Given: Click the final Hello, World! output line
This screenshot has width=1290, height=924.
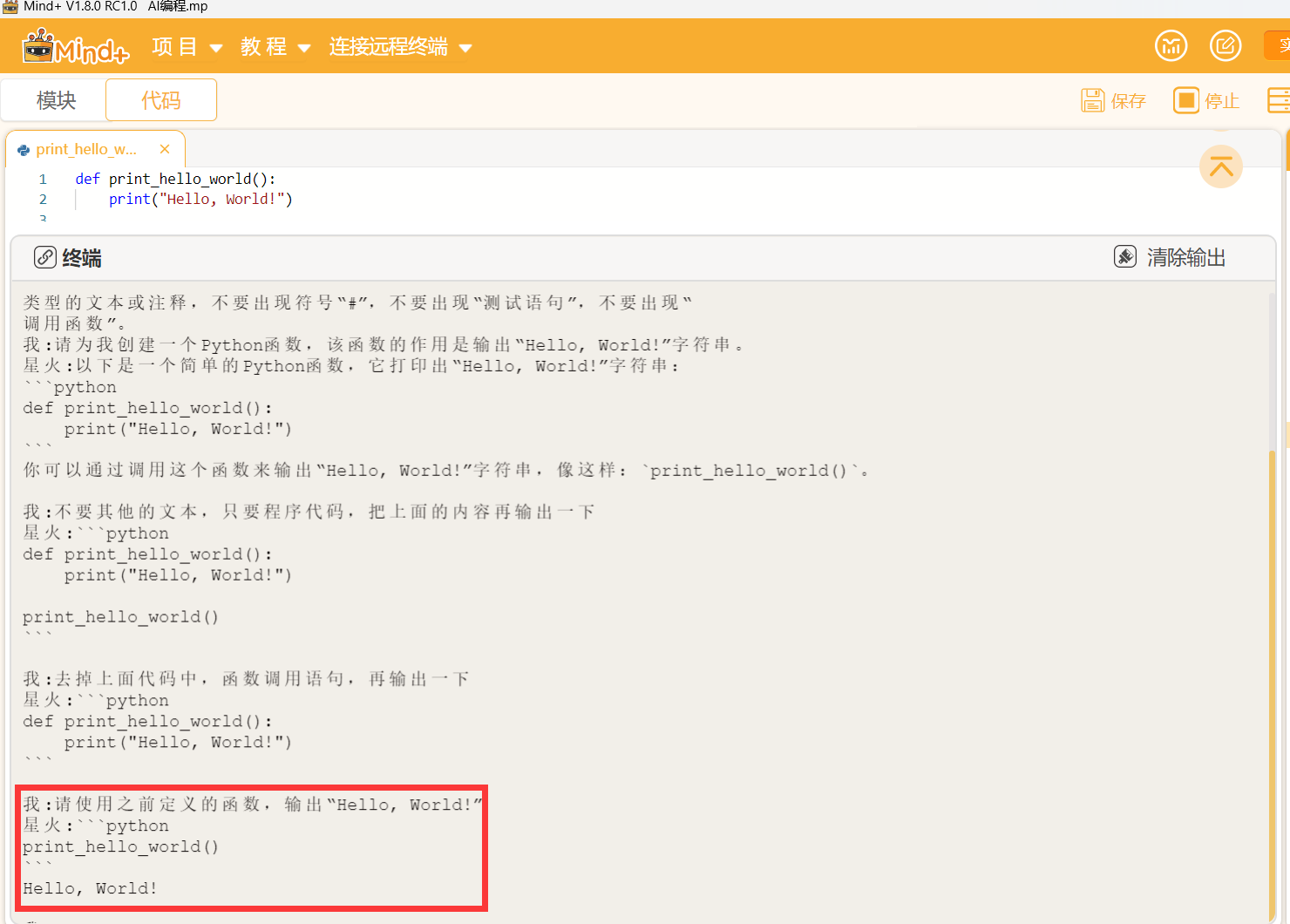Looking at the screenshot, I should coord(90,888).
